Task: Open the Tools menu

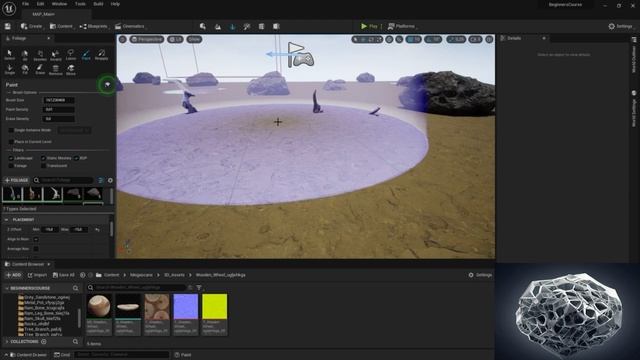Action: pos(80,4)
